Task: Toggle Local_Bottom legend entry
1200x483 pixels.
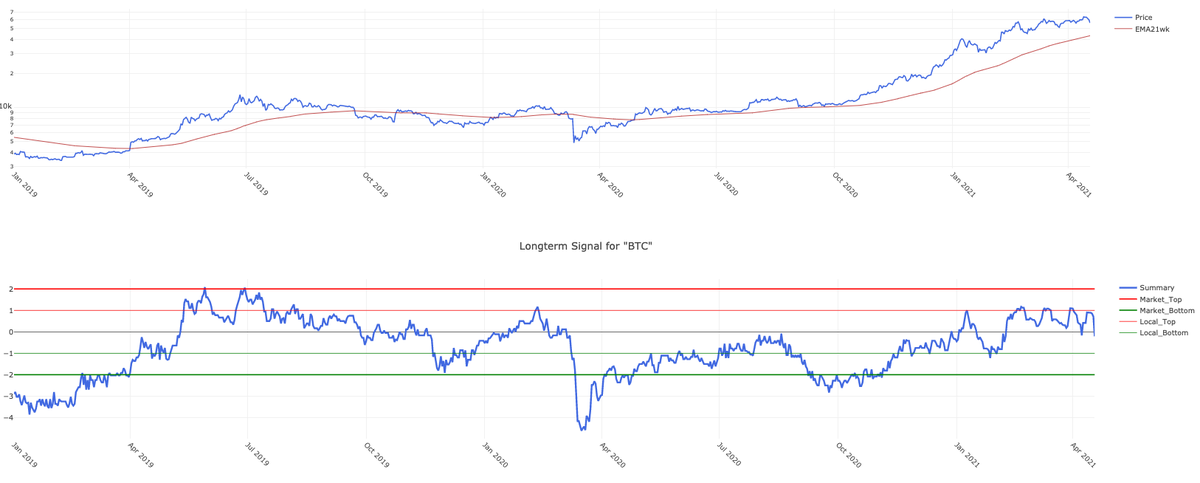Action: click(x=1154, y=332)
